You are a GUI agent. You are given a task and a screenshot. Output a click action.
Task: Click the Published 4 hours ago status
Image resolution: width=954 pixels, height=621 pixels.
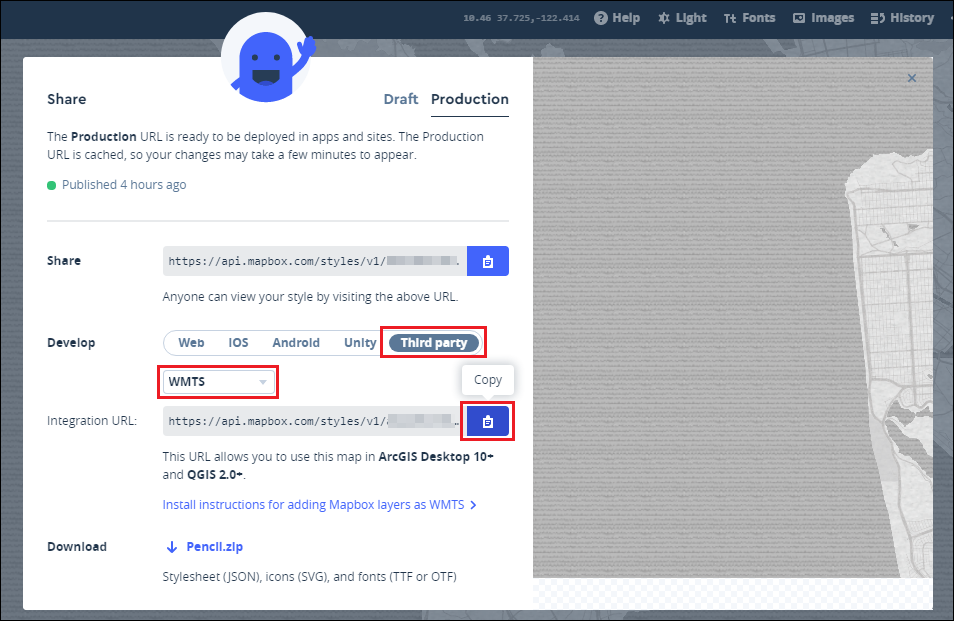117,185
